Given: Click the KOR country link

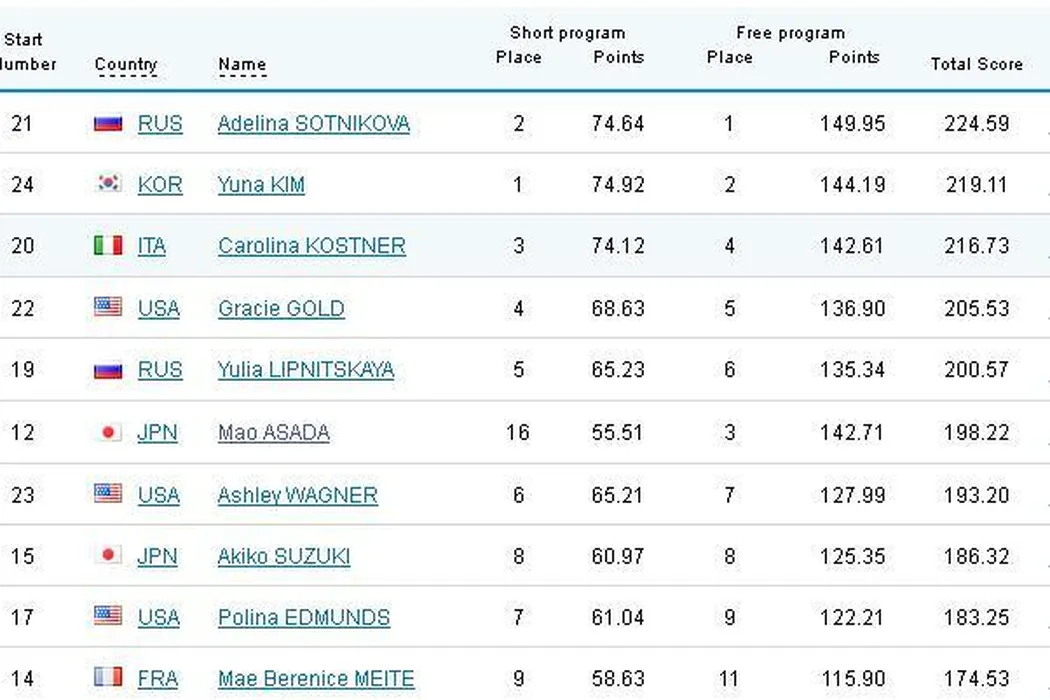Looking at the screenshot, I should (160, 185).
